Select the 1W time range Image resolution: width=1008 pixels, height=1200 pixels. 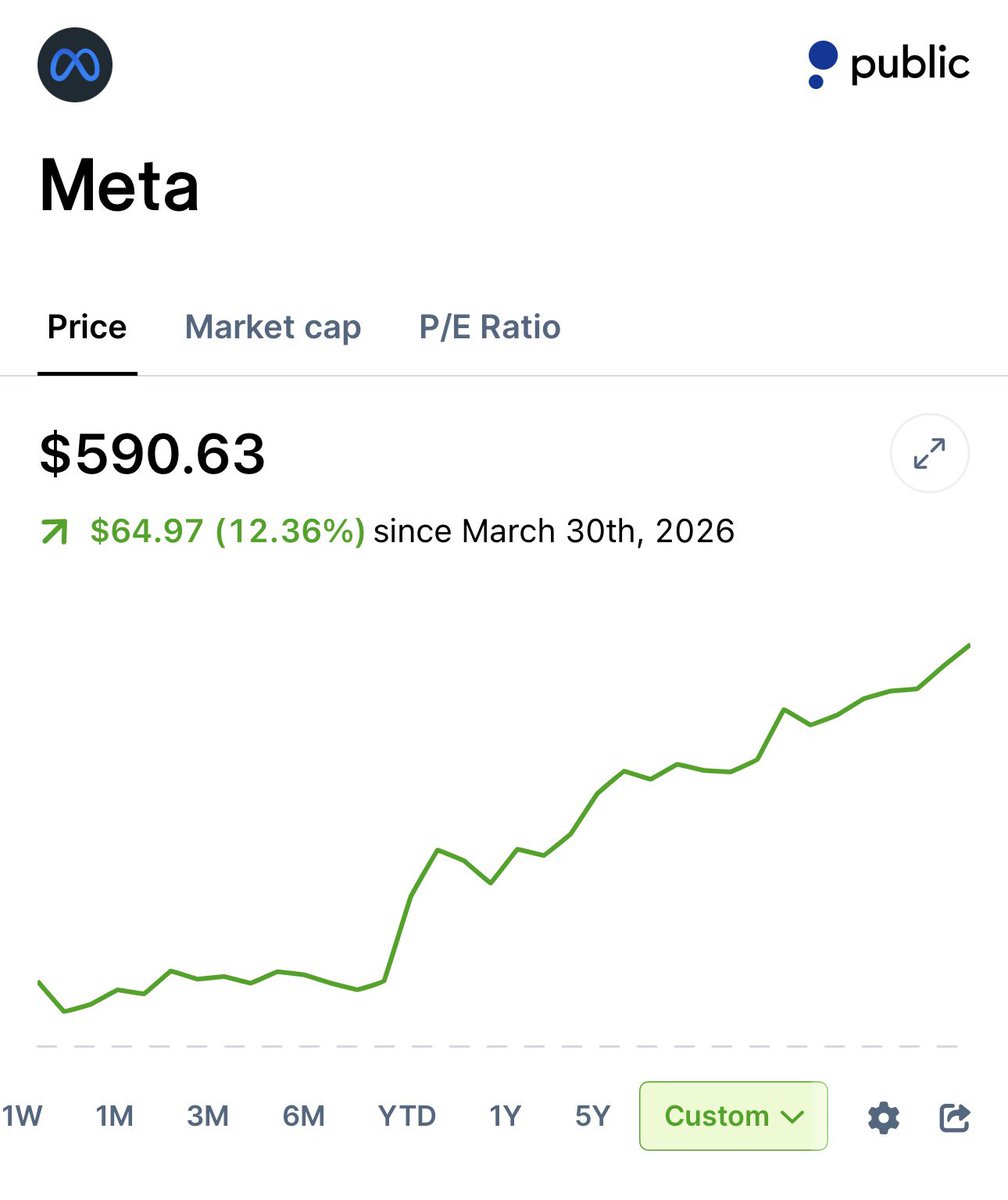tap(23, 1116)
